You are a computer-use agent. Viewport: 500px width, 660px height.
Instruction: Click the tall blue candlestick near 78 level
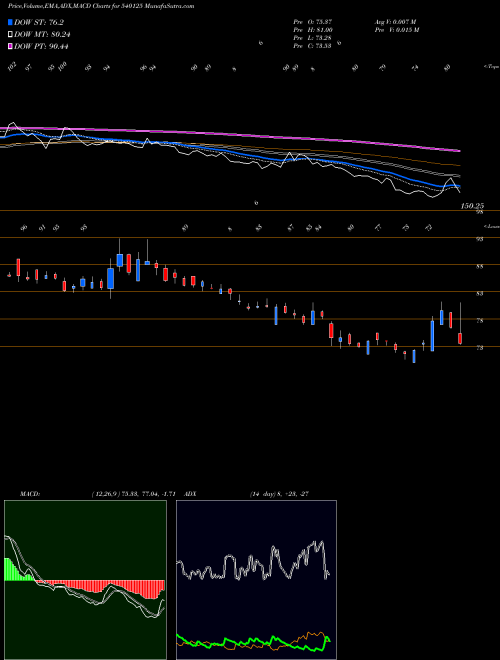point(432,335)
